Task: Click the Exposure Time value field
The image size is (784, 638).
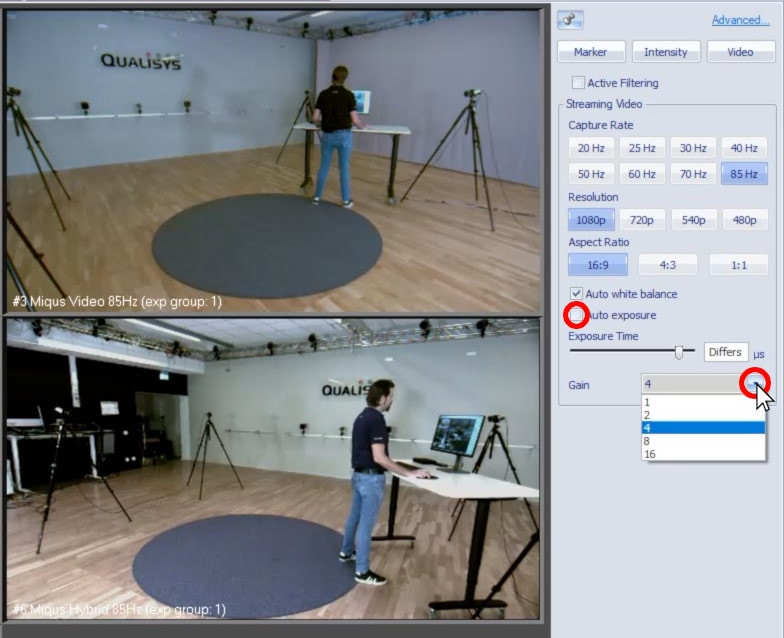Action: click(x=725, y=352)
